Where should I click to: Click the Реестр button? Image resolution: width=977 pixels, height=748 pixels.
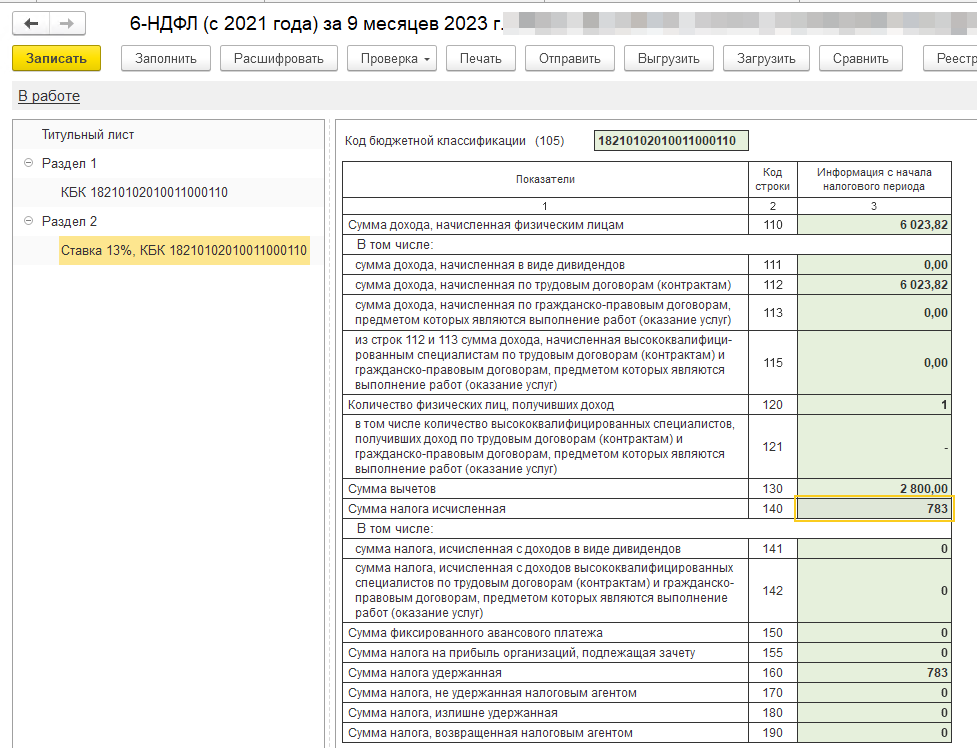pyautogui.click(x=950, y=59)
